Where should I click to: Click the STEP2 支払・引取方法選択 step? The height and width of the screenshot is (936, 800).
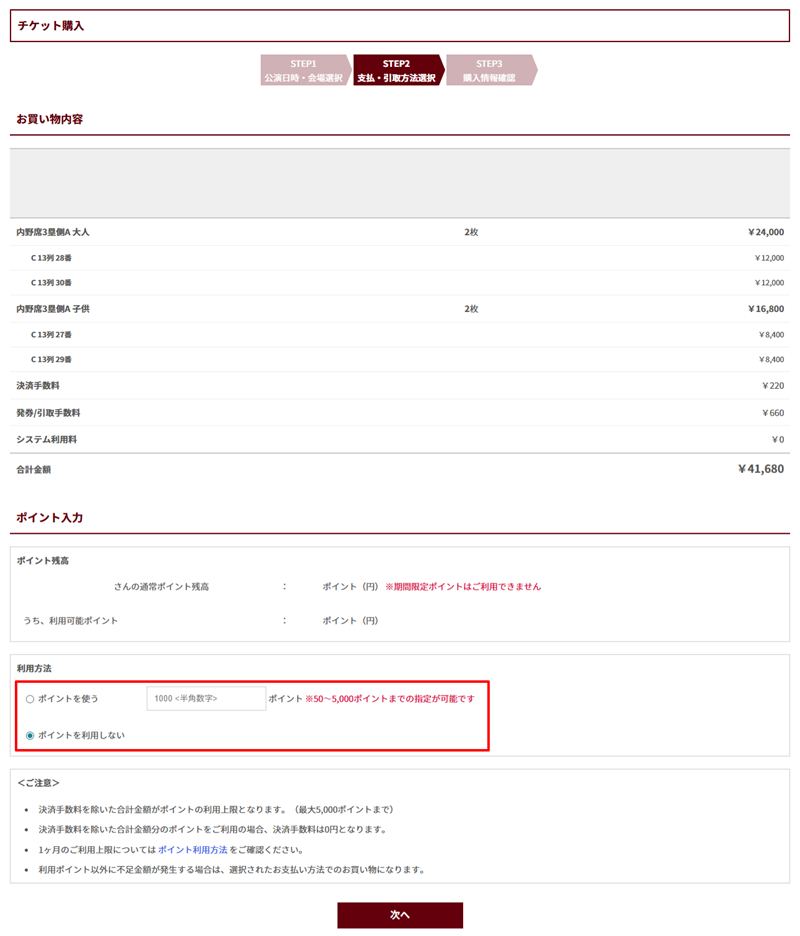(396, 70)
